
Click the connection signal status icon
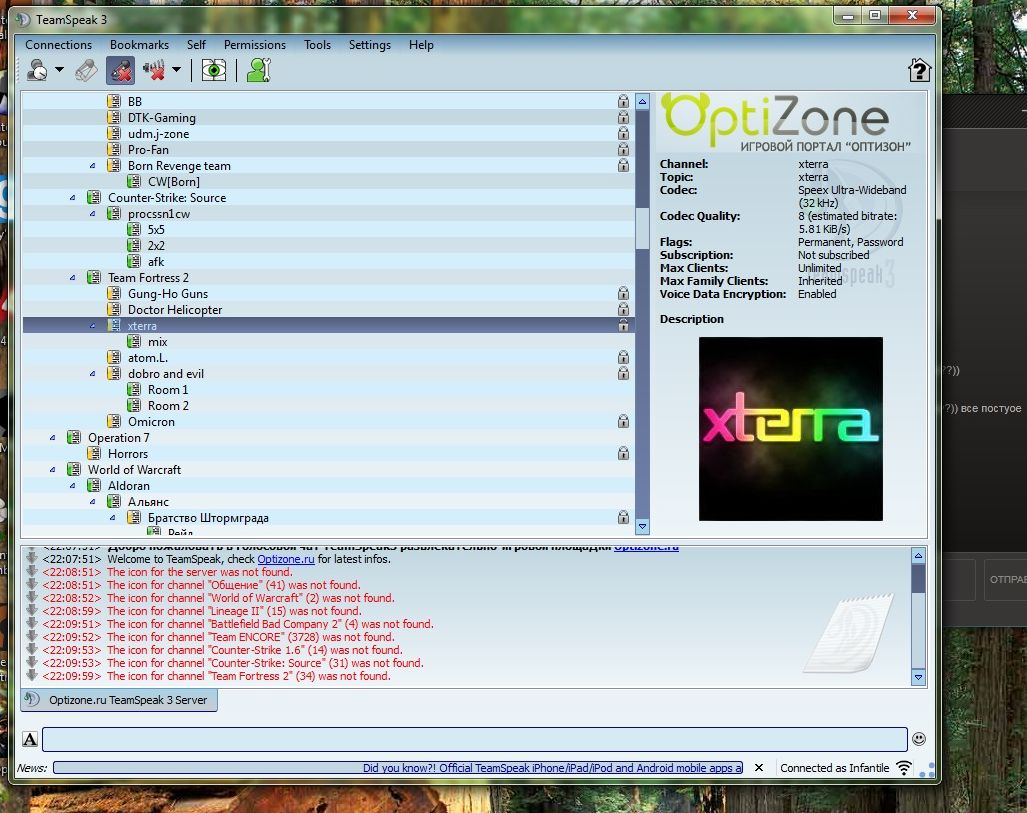tap(904, 768)
